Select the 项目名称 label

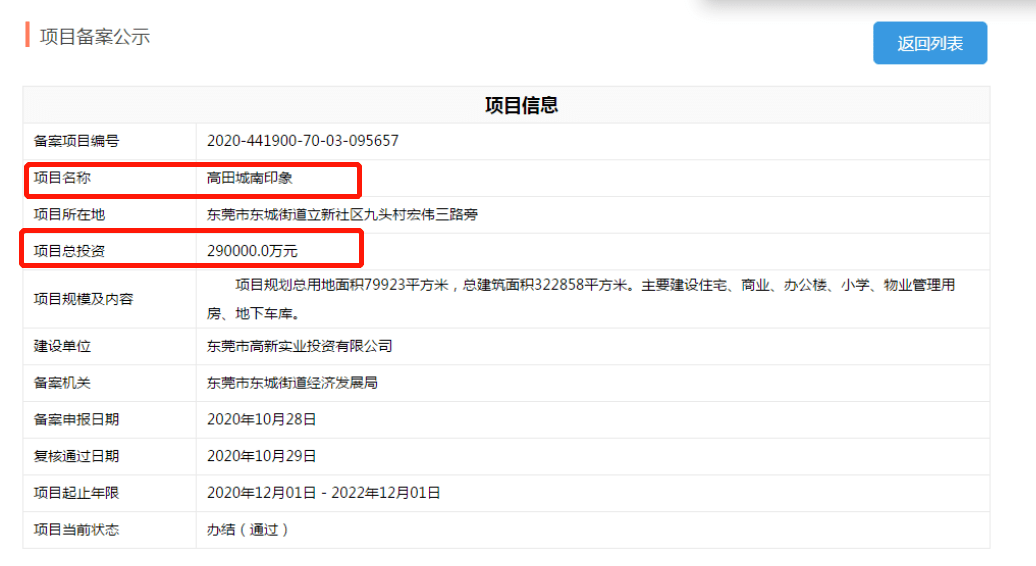(62, 178)
